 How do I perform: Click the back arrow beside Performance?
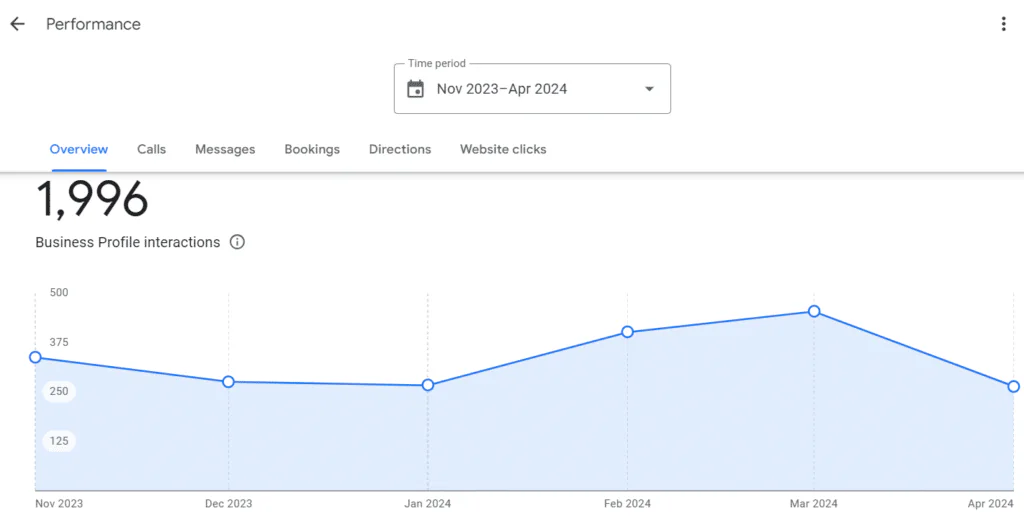click(x=17, y=24)
